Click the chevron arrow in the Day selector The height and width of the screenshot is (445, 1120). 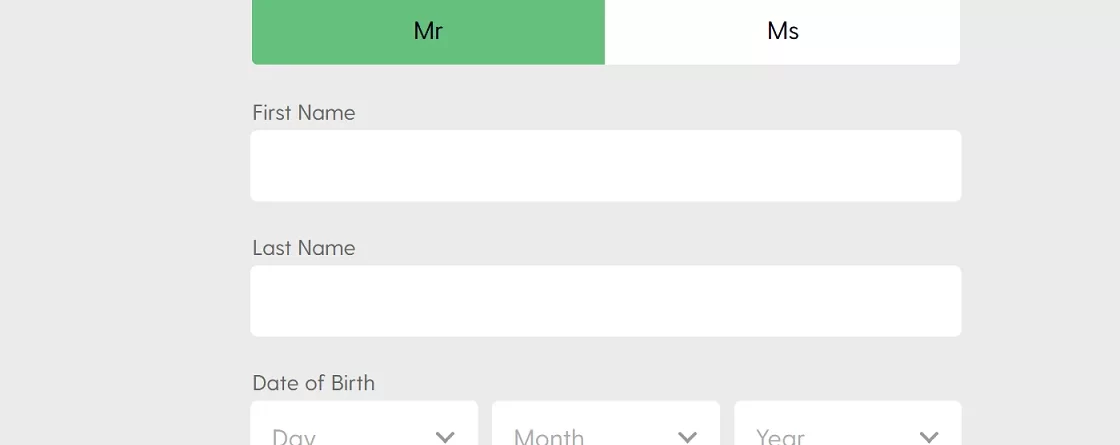(445, 436)
